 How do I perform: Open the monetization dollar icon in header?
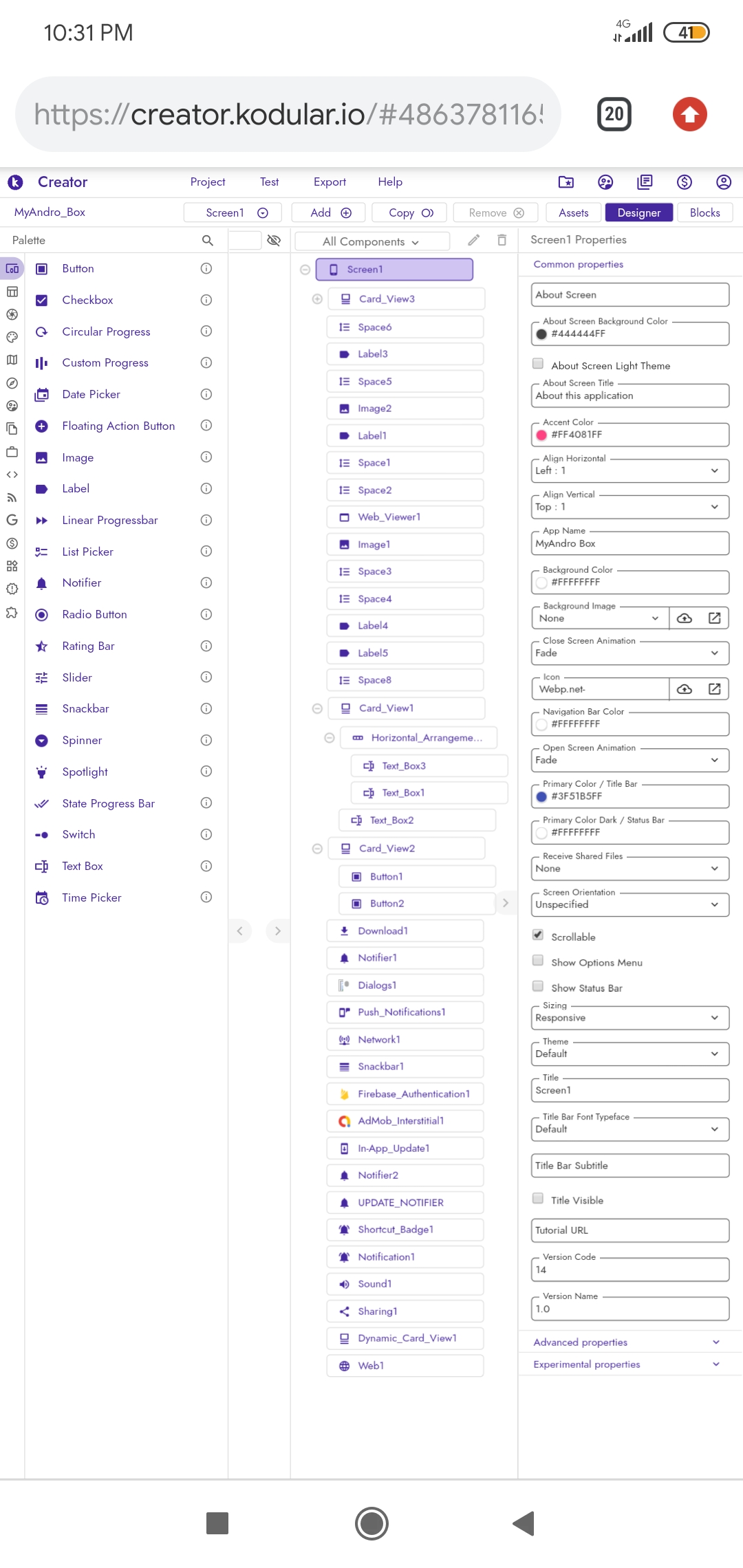click(x=684, y=182)
